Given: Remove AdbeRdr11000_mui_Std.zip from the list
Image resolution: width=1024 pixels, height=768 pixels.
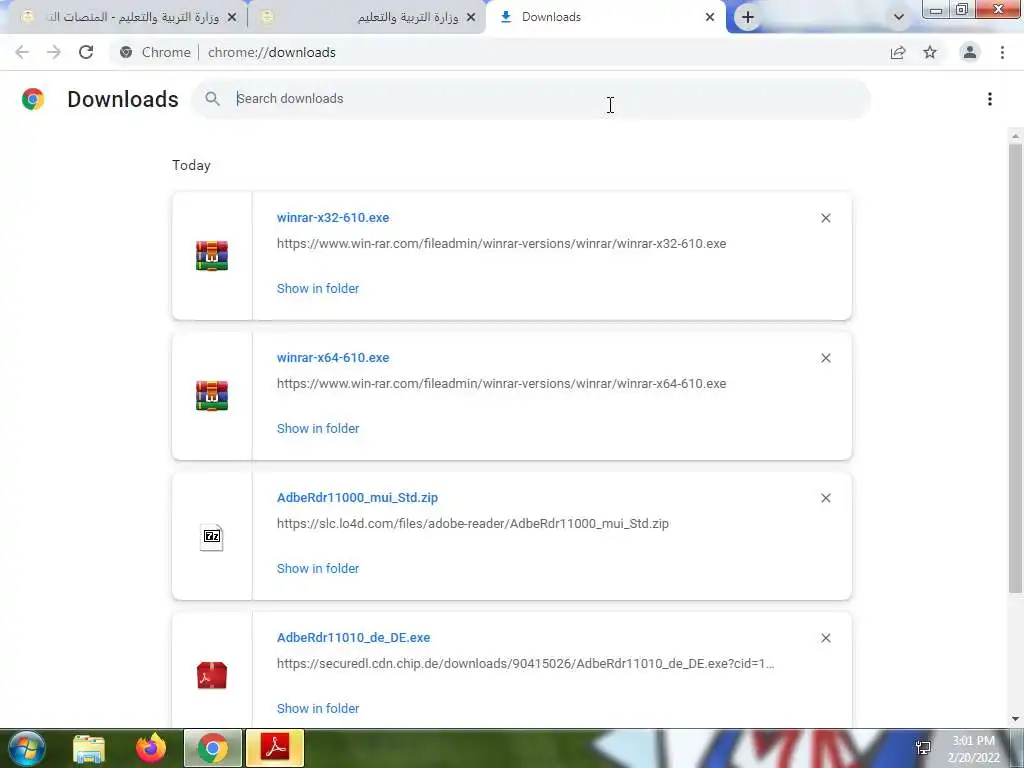Looking at the screenshot, I should coord(825,498).
